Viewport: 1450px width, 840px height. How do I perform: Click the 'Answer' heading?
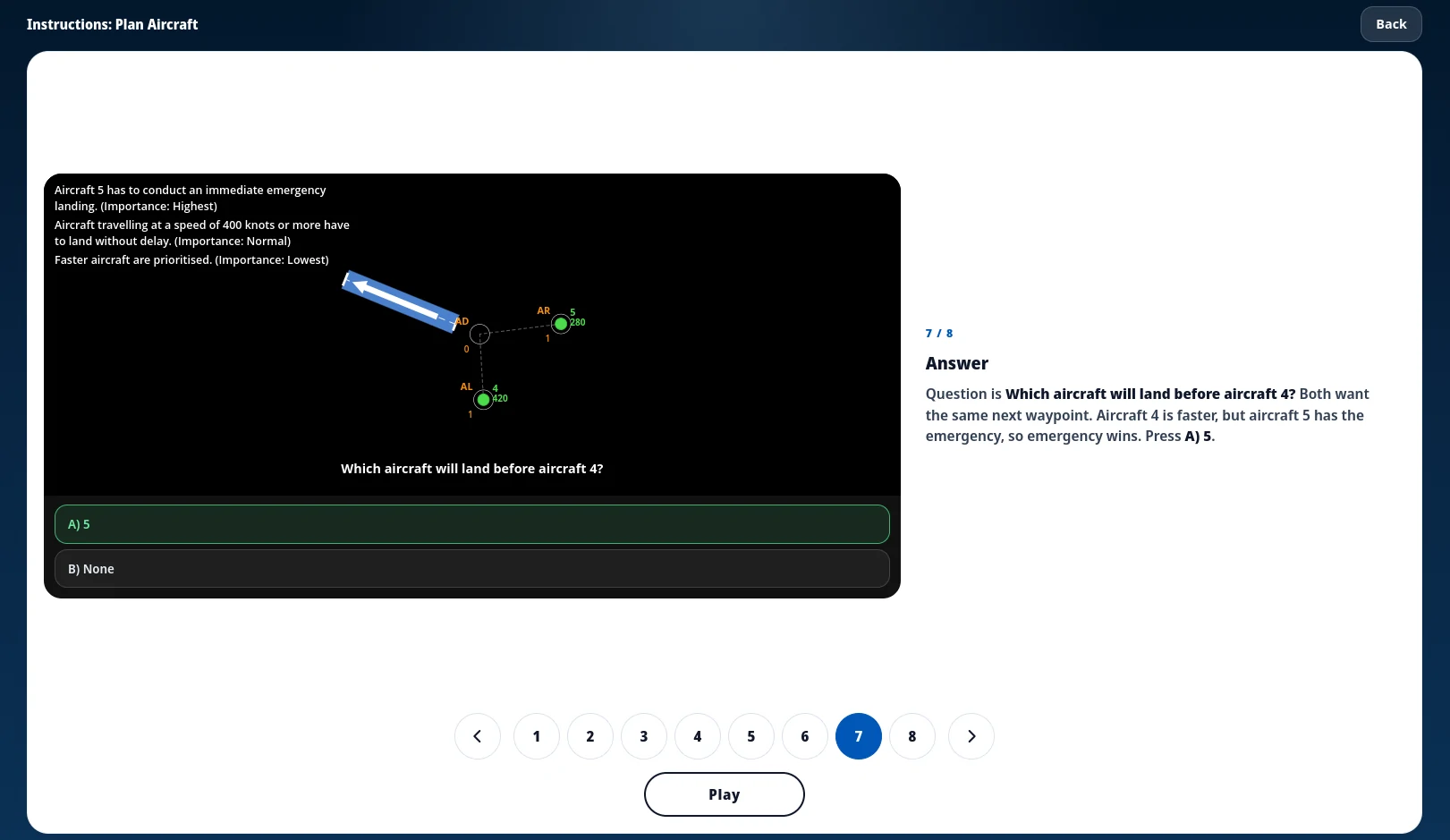tap(957, 363)
